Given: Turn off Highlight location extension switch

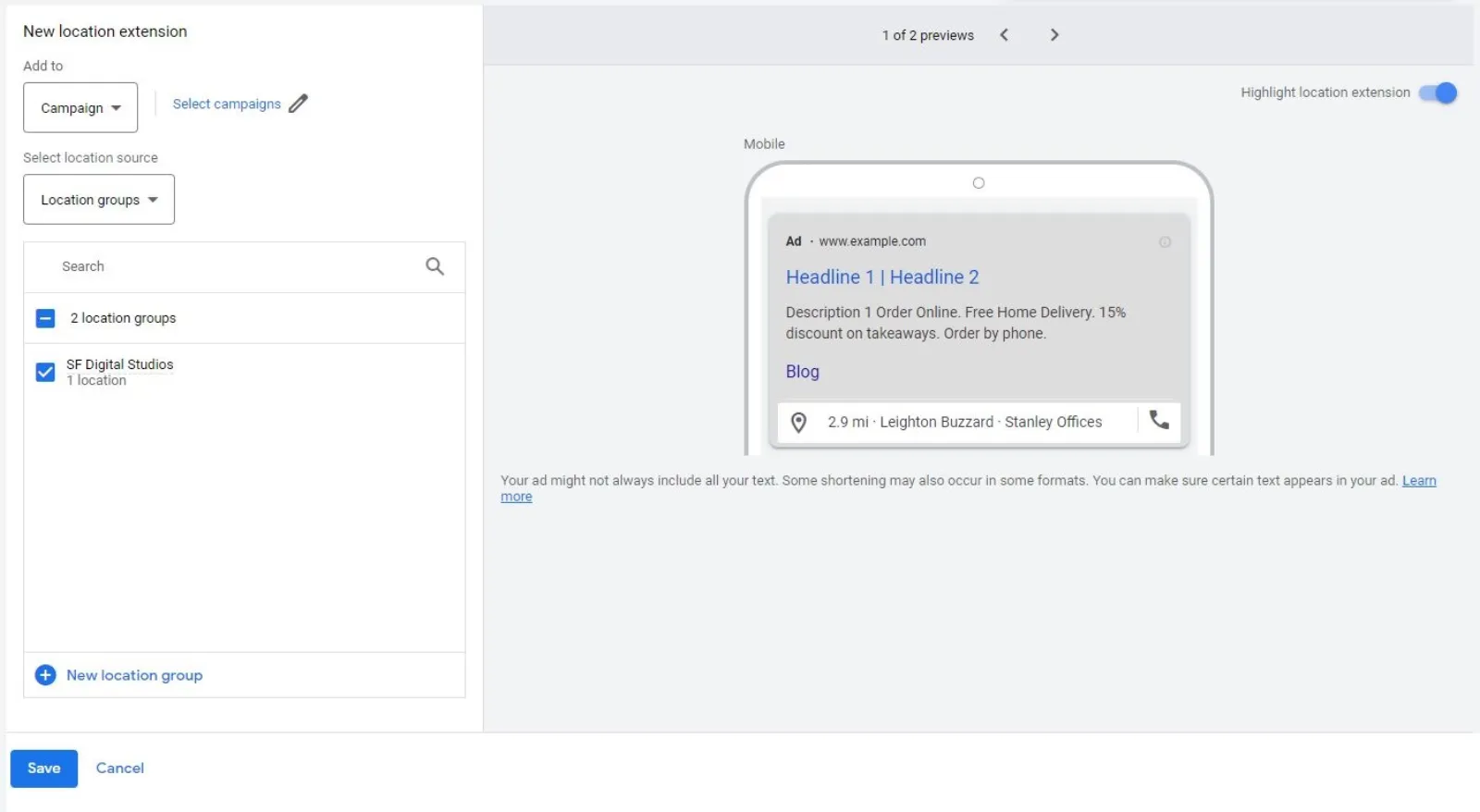Looking at the screenshot, I should point(1438,92).
